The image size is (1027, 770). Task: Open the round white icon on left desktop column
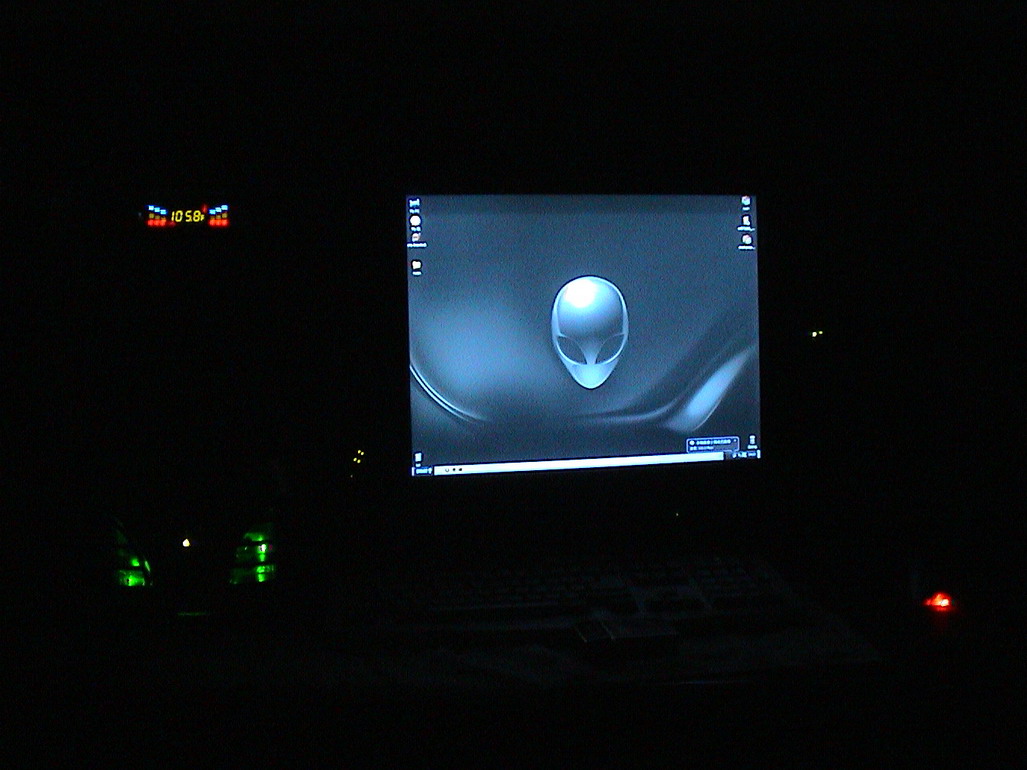[415, 221]
